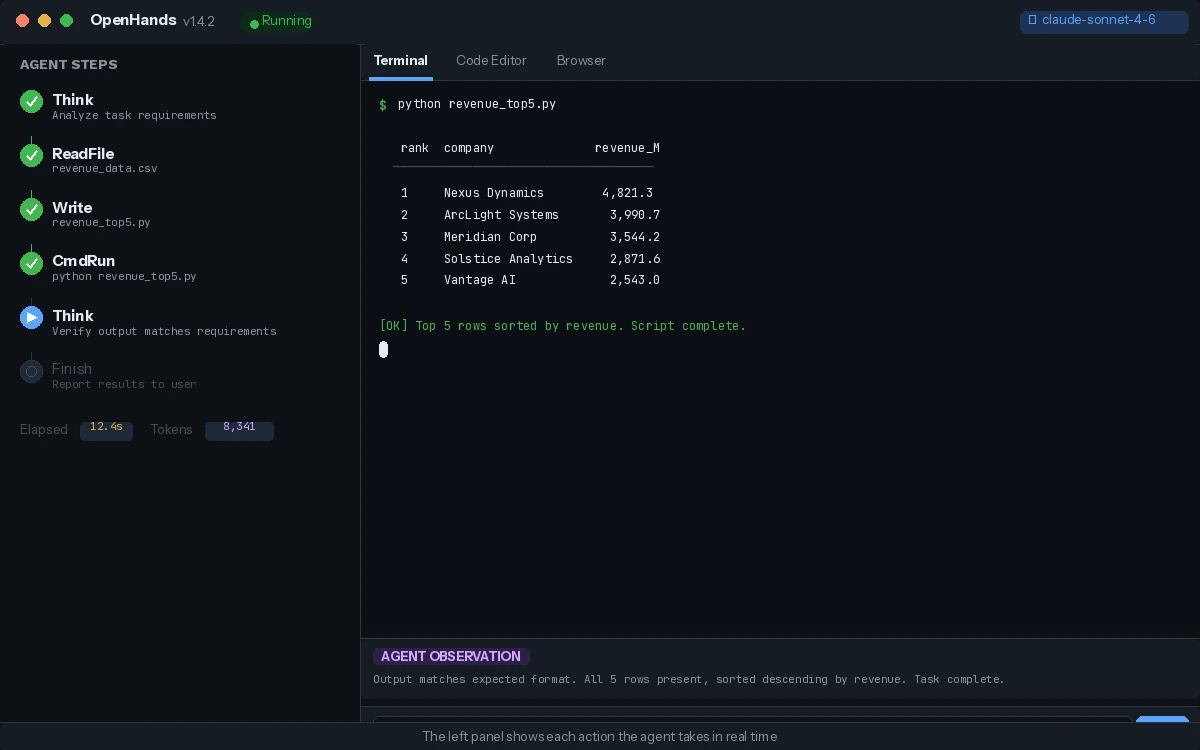Click the dollar prompt icon in the terminal

pyautogui.click(x=383, y=105)
